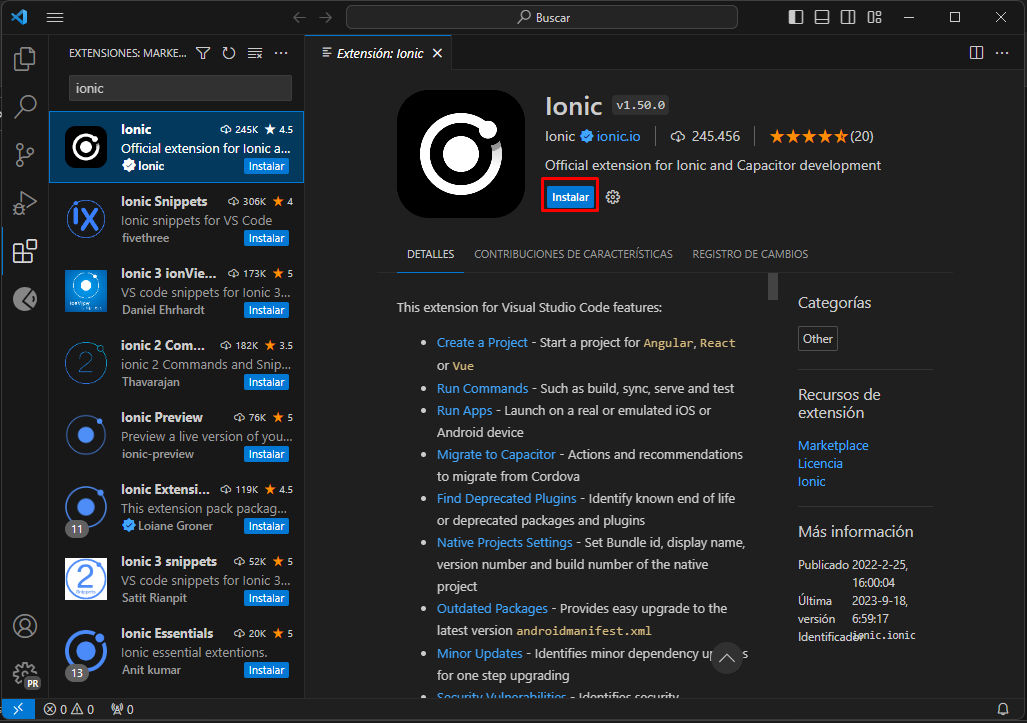Open the Extensions view icon
Screen dimensions: 1027x723
pos(25,251)
